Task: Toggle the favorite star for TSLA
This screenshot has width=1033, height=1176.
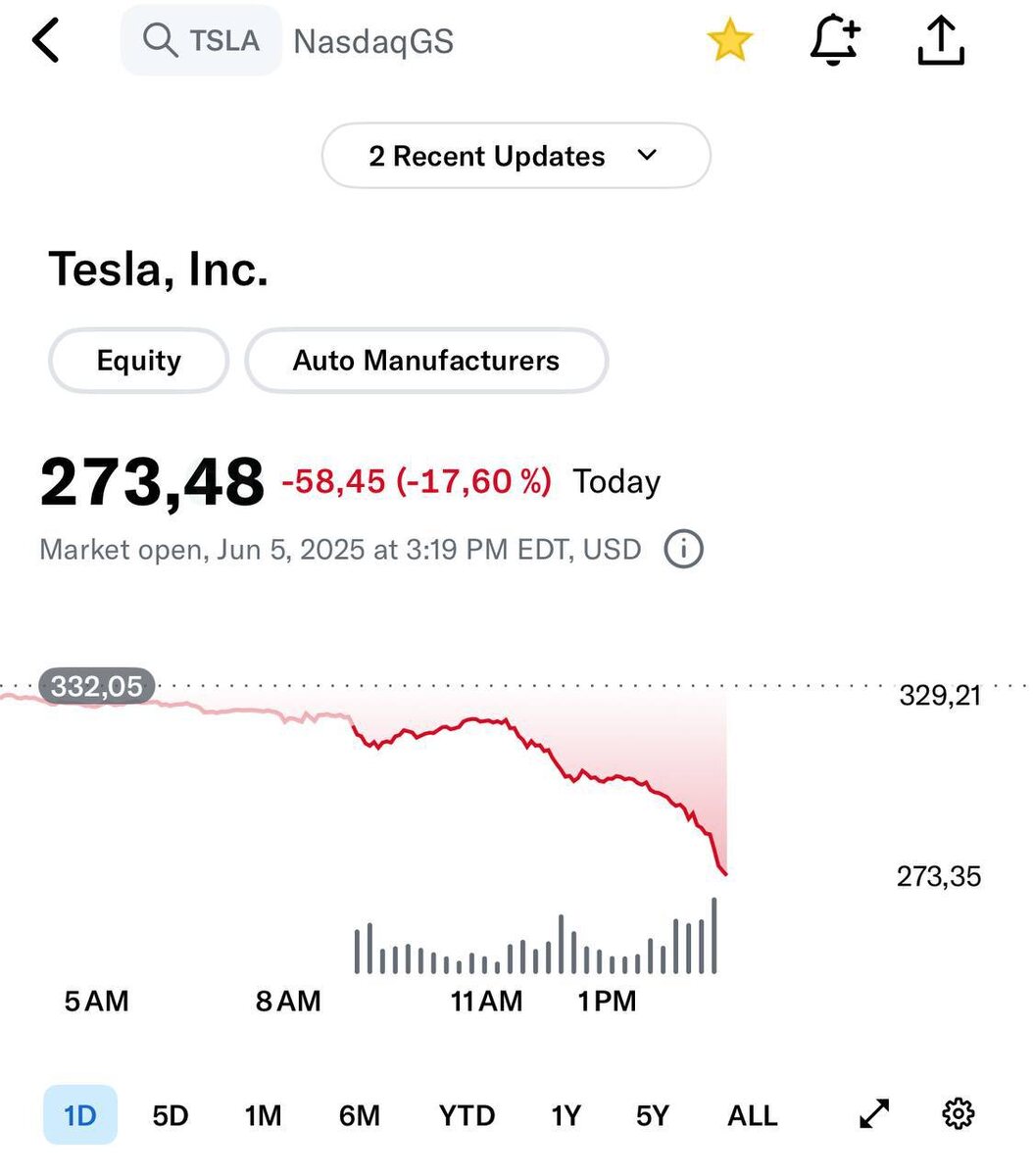Action: click(x=729, y=41)
